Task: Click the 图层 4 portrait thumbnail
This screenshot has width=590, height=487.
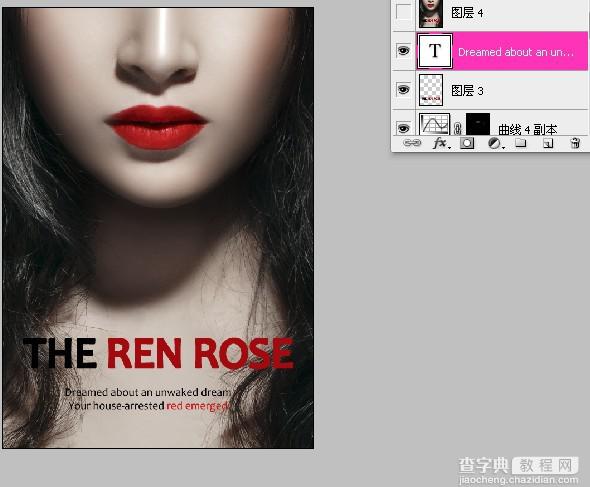Action: pyautogui.click(x=431, y=14)
